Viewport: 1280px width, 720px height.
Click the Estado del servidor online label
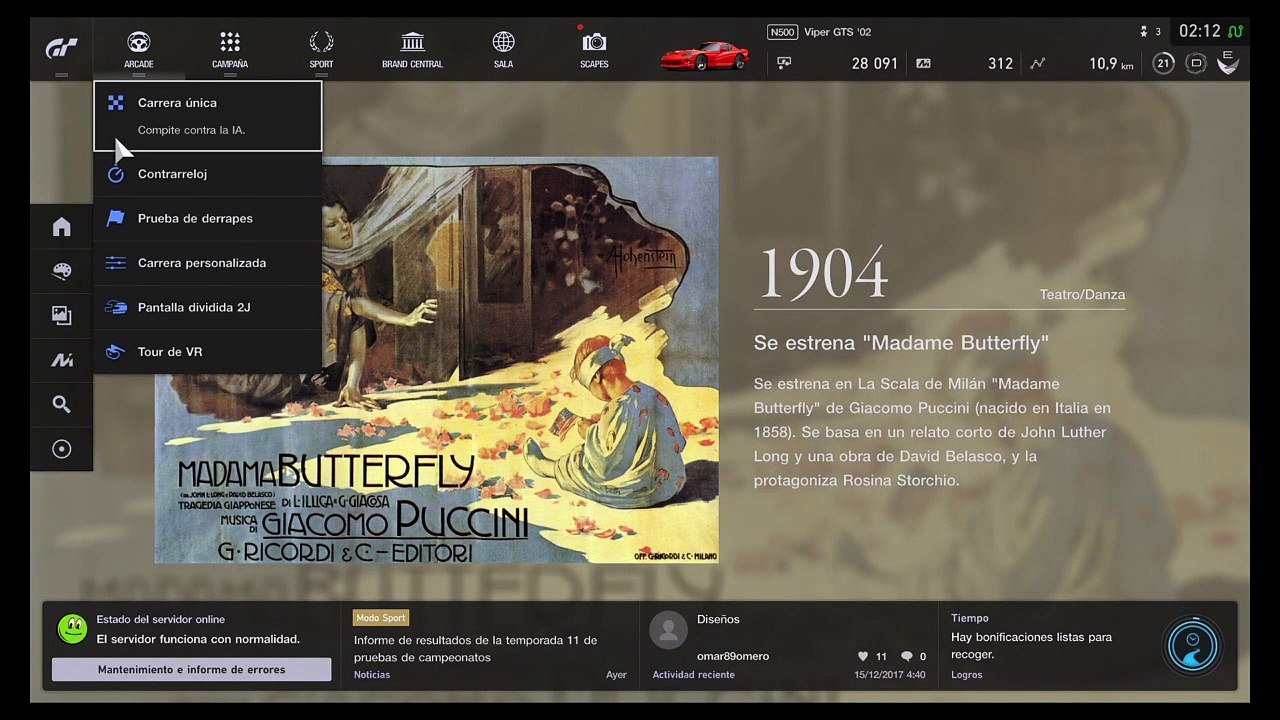161,619
